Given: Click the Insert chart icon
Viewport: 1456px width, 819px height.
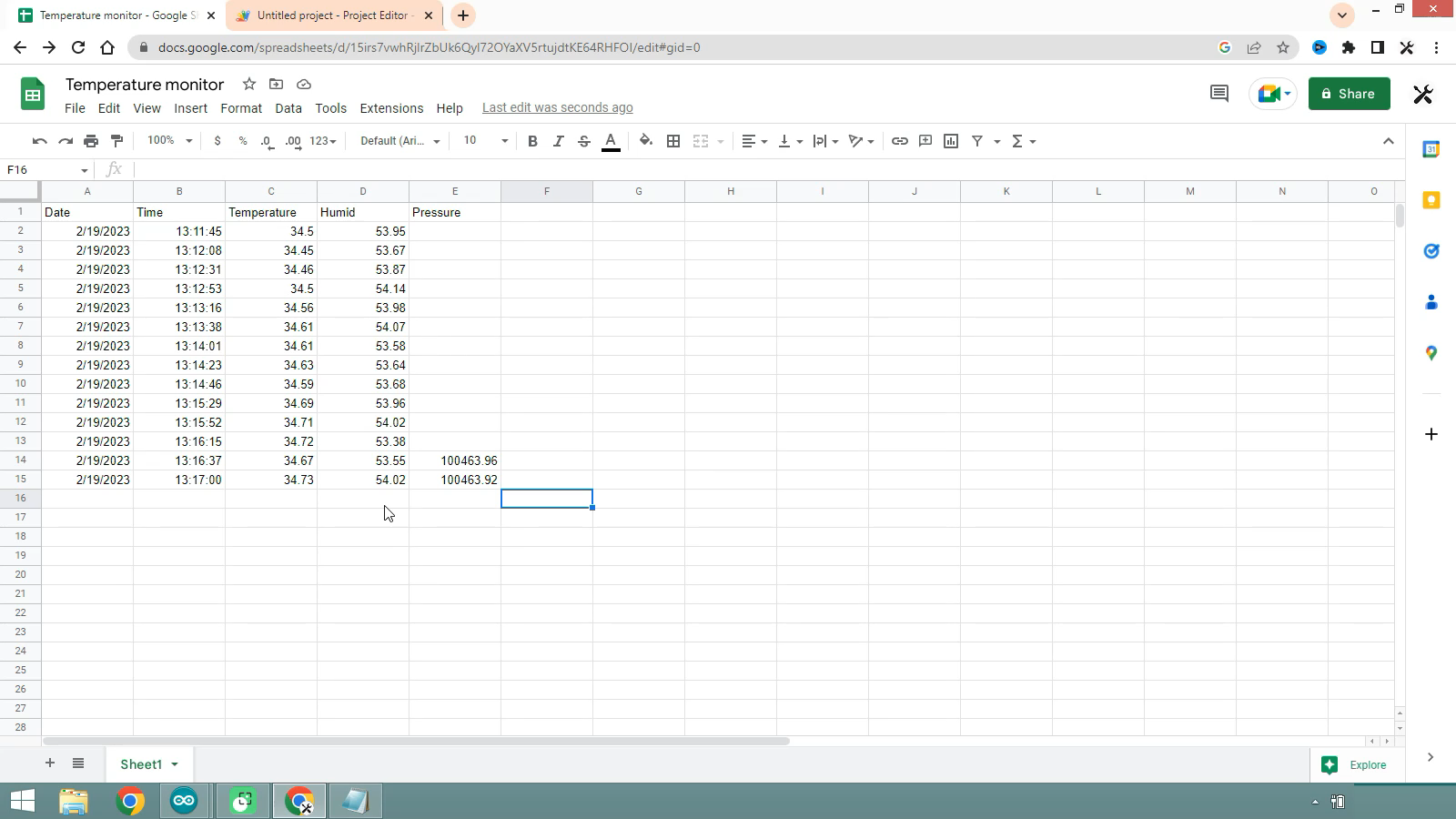Looking at the screenshot, I should coord(951,141).
